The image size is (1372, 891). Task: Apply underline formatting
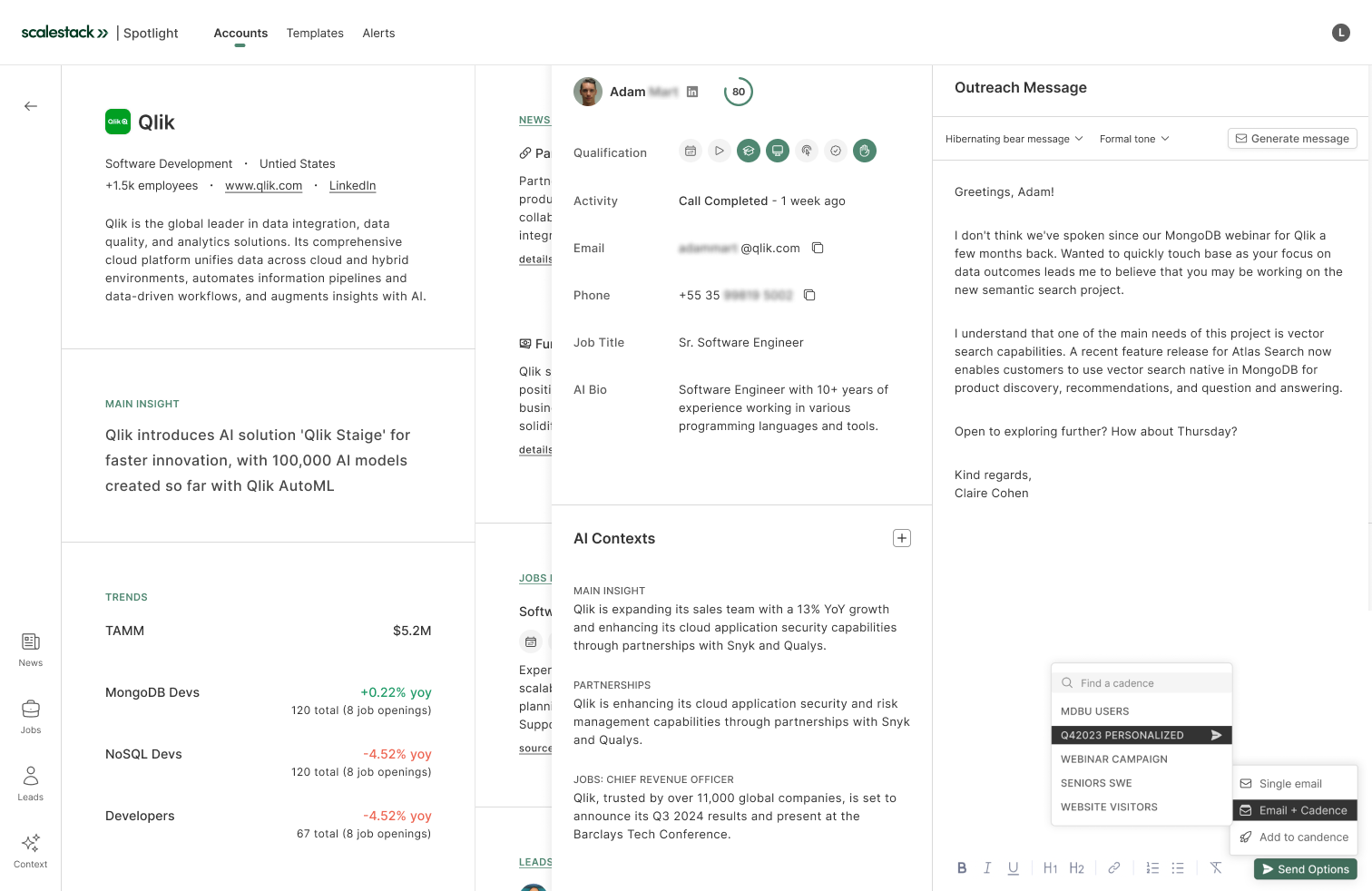coord(1014,868)
